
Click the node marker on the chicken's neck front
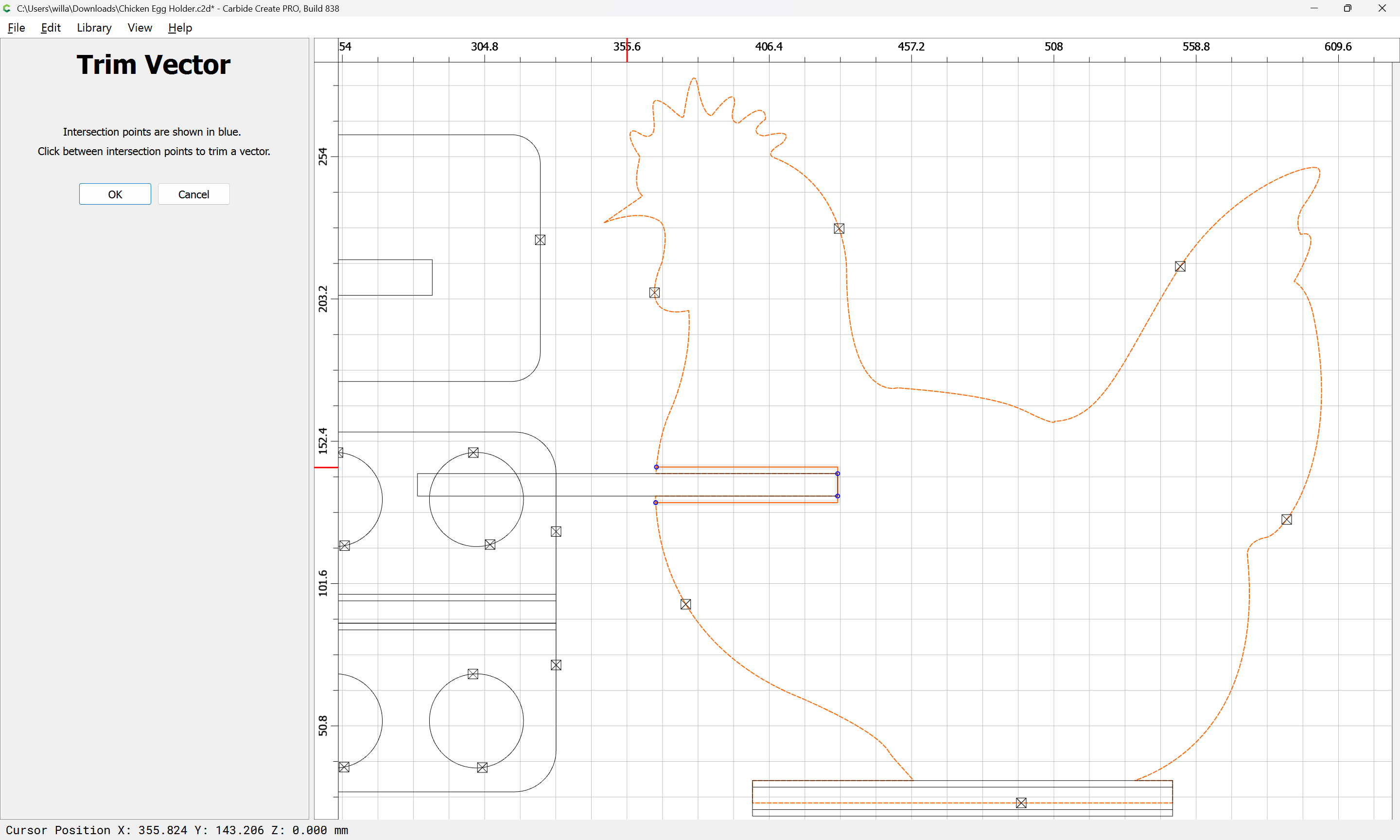654,293
